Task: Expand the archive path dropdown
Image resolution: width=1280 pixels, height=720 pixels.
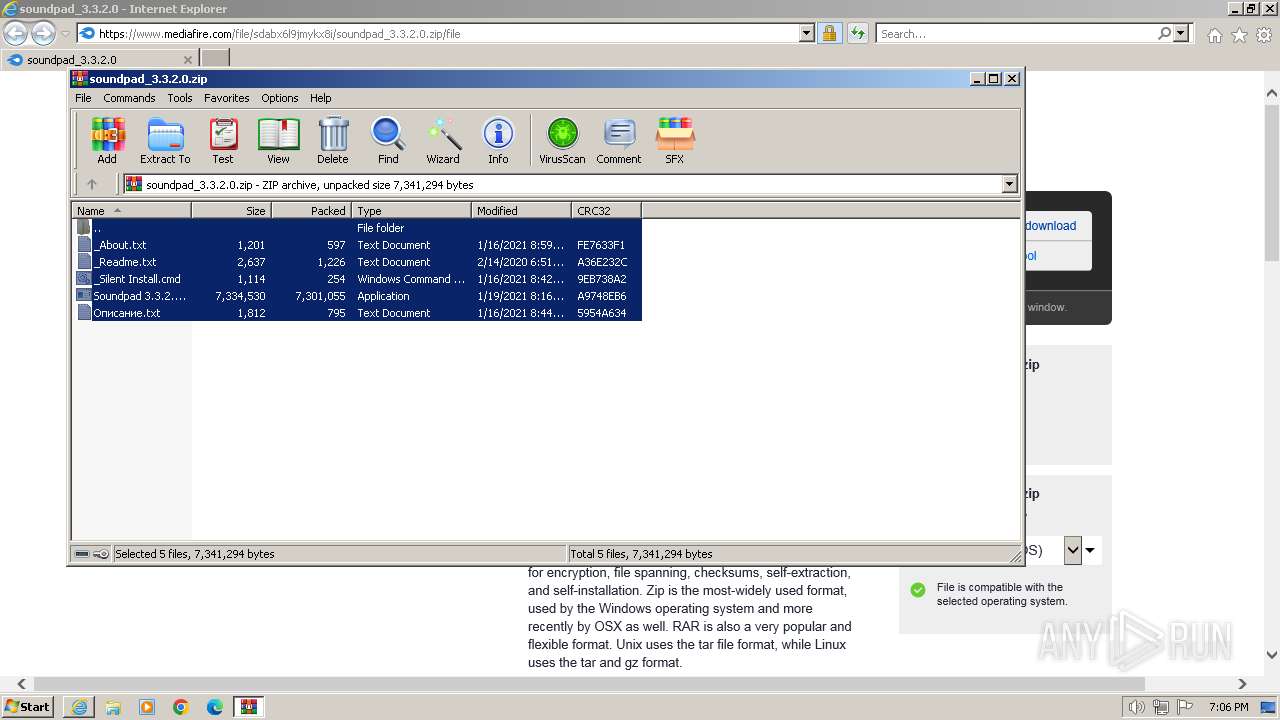Action: click(x=1009, y=184)
